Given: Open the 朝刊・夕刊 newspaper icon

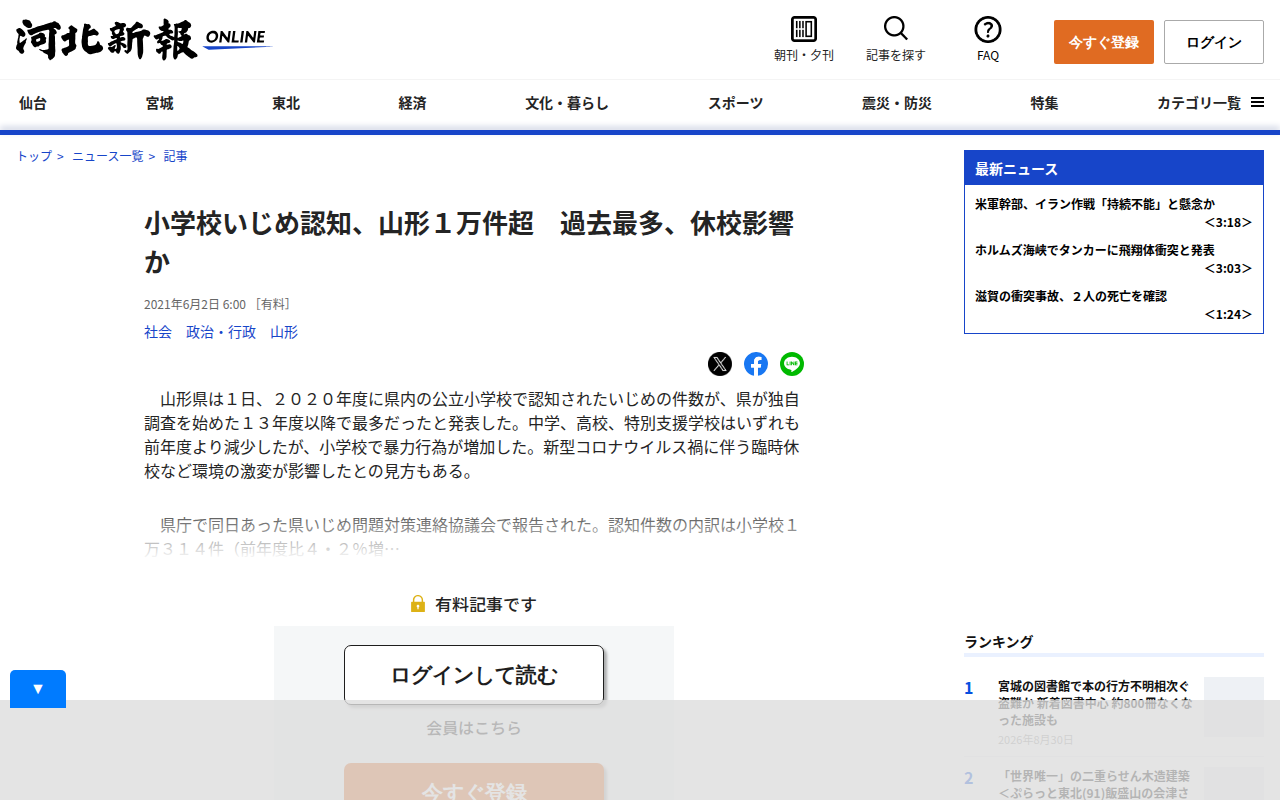Looking at the screenshot, I should [804, 29].
